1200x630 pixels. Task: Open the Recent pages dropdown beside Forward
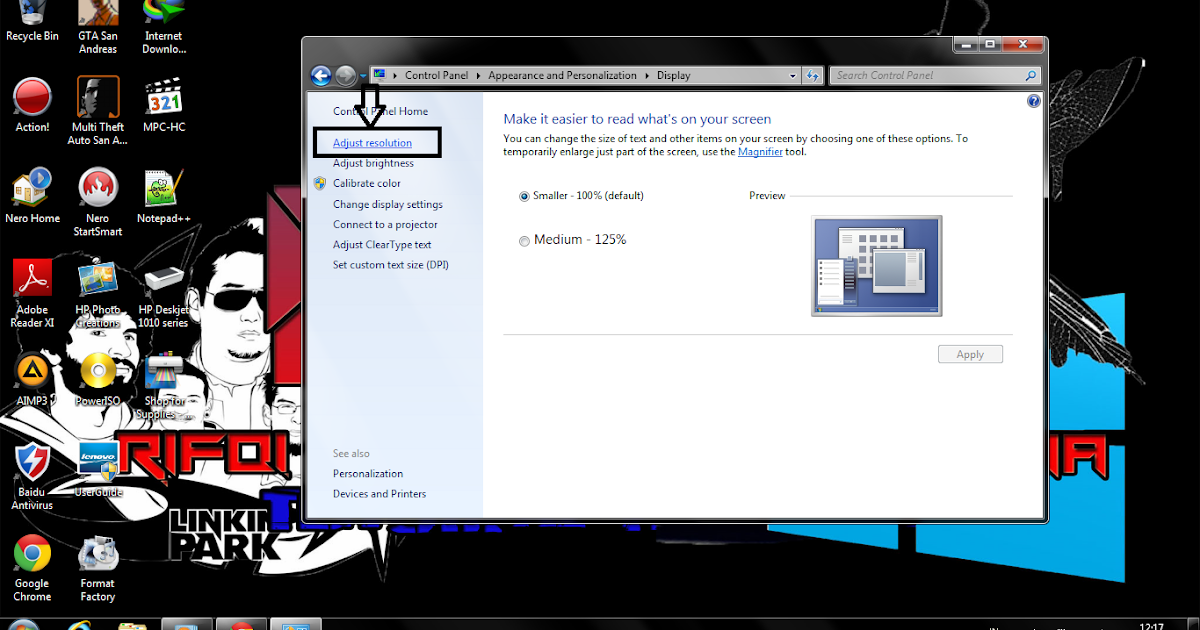pos(363,76)
